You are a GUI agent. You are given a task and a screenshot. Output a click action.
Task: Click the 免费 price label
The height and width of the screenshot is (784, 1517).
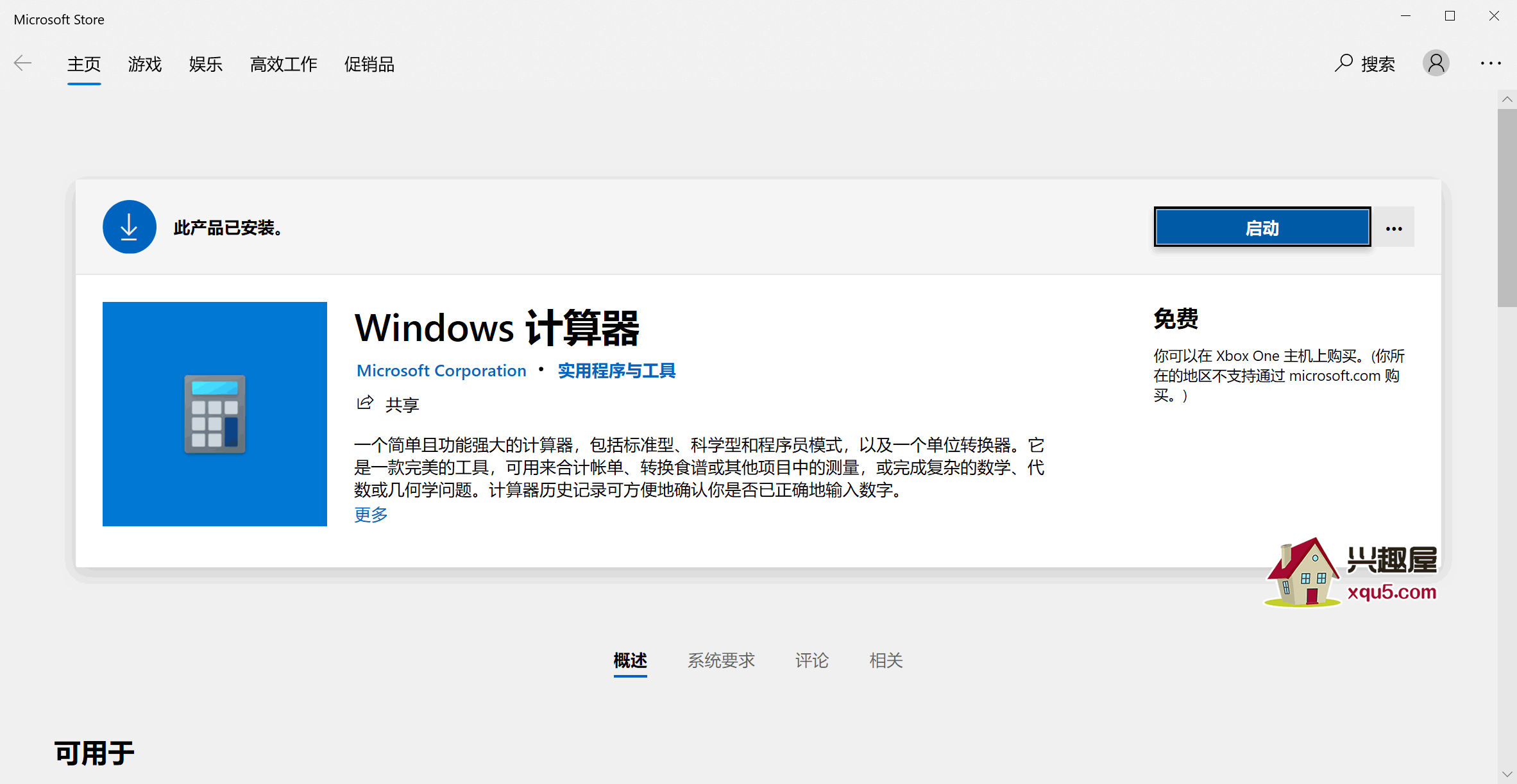1176,319
